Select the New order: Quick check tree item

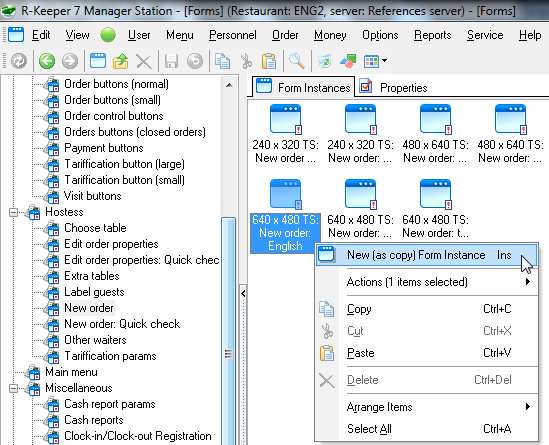tap(122, 324)
